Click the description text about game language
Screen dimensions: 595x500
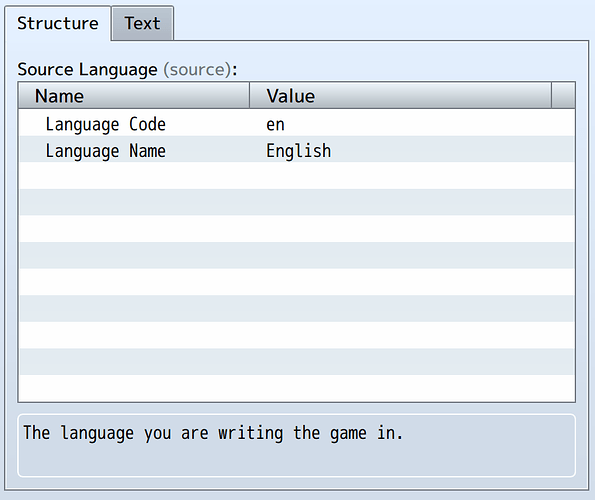pos(213,433)
